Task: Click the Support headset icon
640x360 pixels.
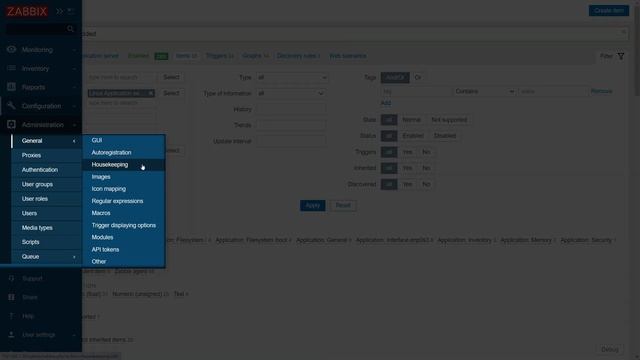Action: click(11, 278)
